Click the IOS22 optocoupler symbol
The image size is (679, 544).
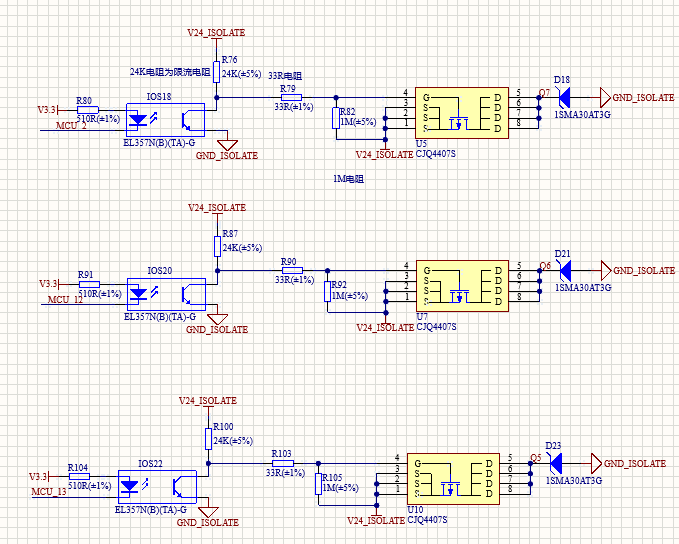pyautogui.click(x=155, y=487)
